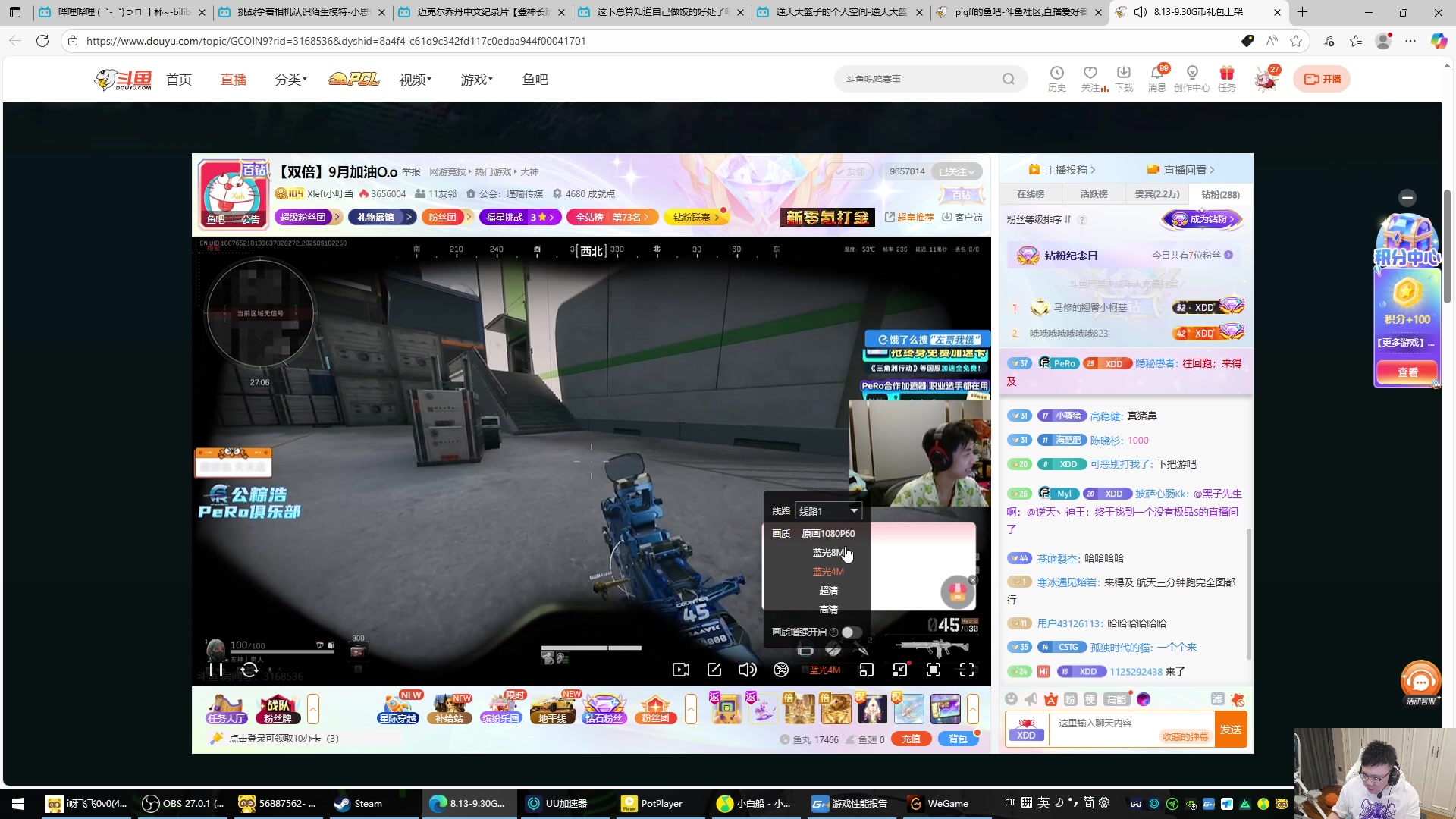Expand gift list with rightmost up arrow
The width and height of the screenshot is (1456, 819).
click(x=972, y=709)
